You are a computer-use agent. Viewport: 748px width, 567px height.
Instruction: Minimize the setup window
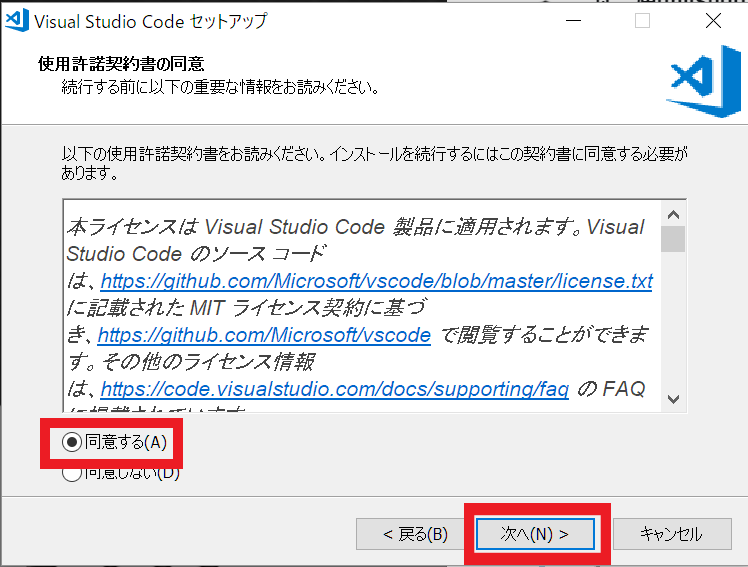click(x=573, y=21)
